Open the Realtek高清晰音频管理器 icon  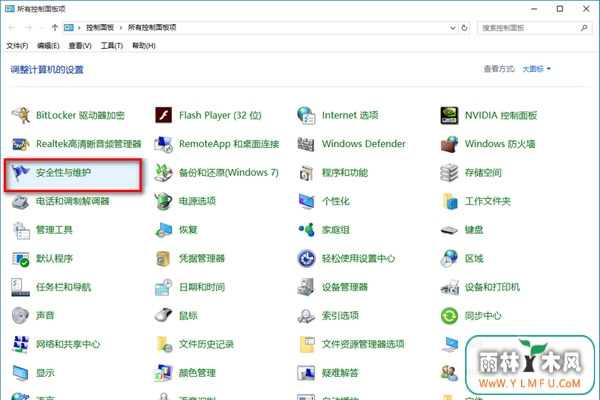[x=21, y=144]
